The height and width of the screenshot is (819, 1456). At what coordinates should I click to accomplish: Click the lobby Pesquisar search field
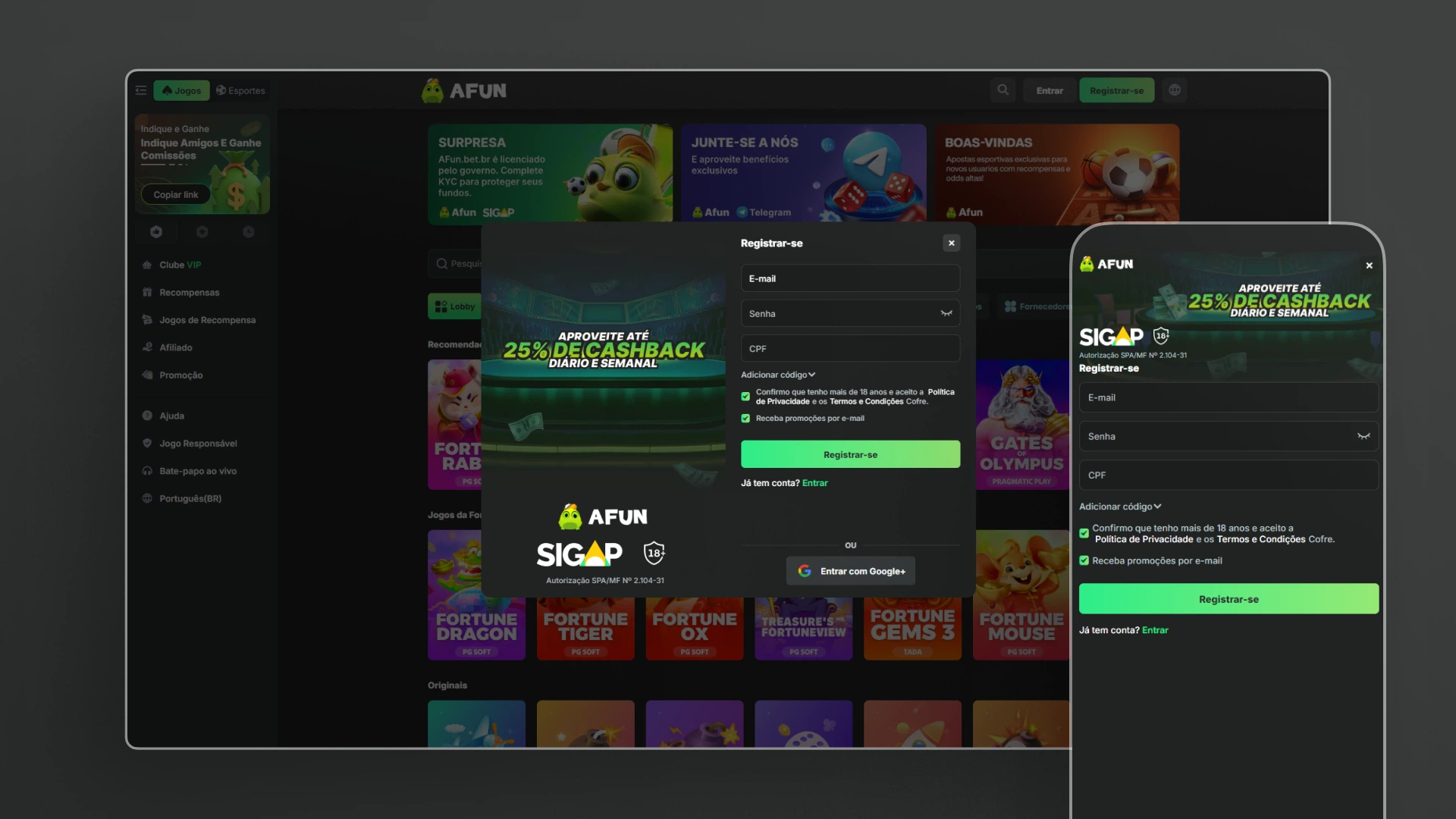tap(455, 264)
